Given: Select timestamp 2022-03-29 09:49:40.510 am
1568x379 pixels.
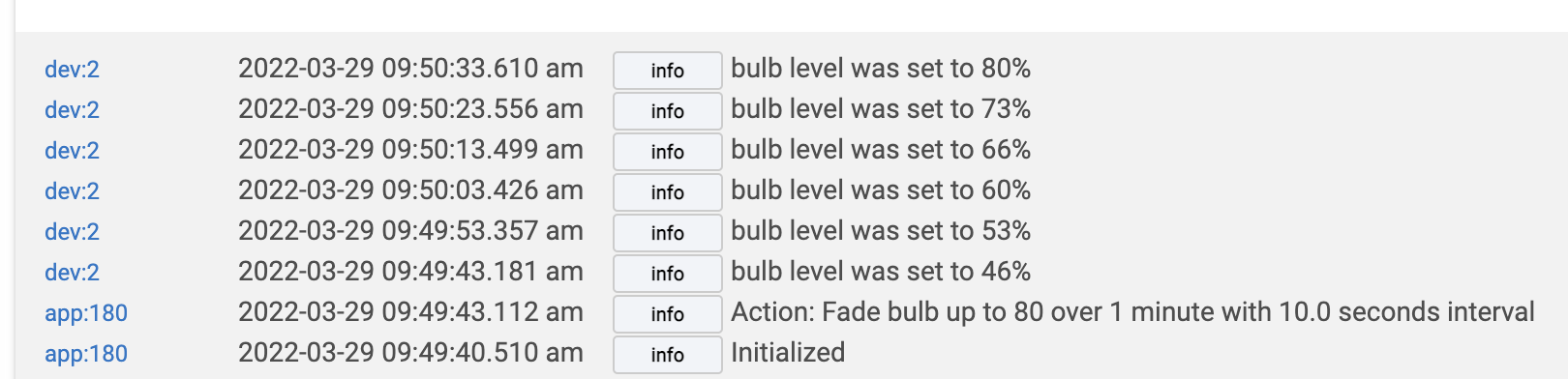Looking at the screenshot, I should point(410,353).
